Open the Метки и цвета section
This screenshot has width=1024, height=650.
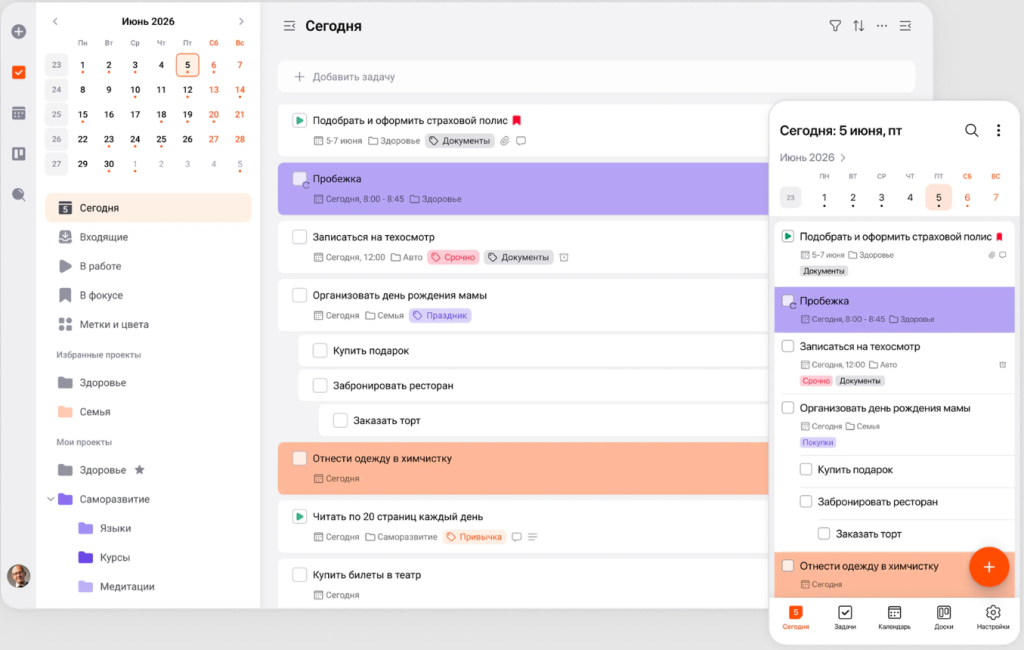tap(148, 324)
